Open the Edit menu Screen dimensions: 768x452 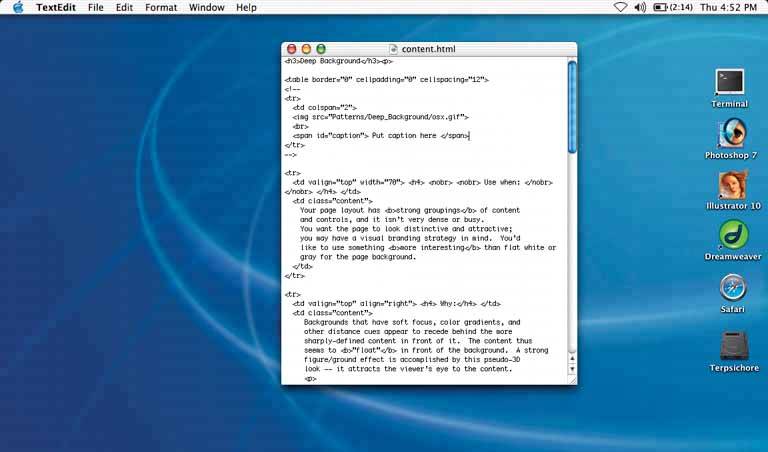(124, 7)
